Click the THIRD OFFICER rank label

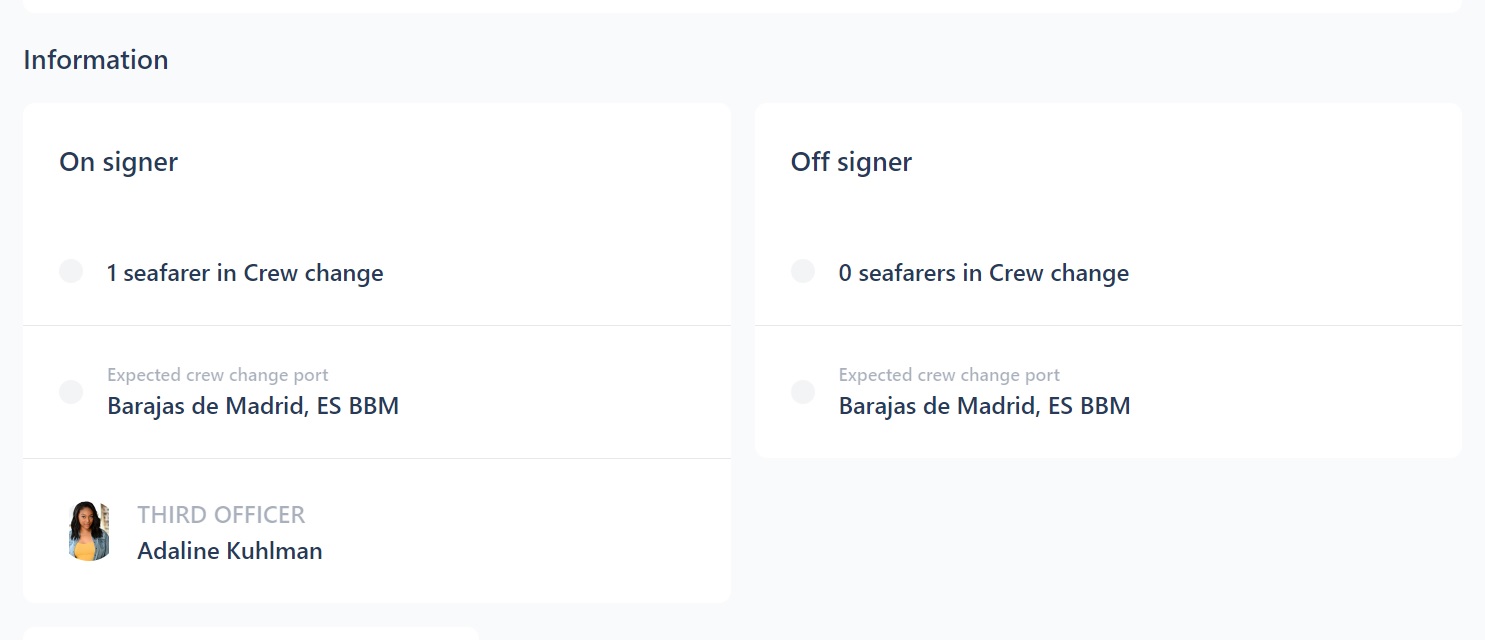(x=221, y=515)
